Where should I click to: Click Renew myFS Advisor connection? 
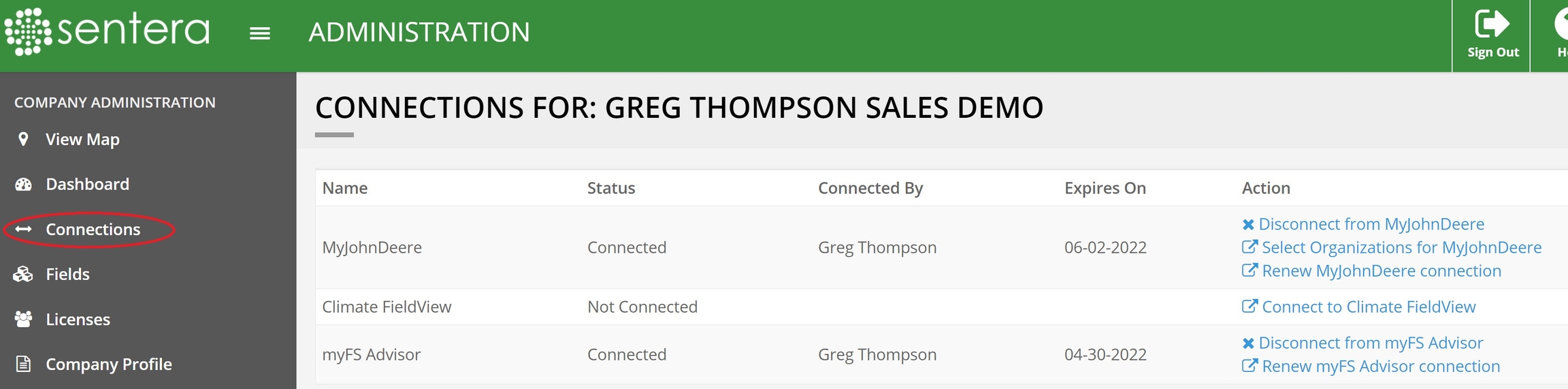coord(1380,367)
